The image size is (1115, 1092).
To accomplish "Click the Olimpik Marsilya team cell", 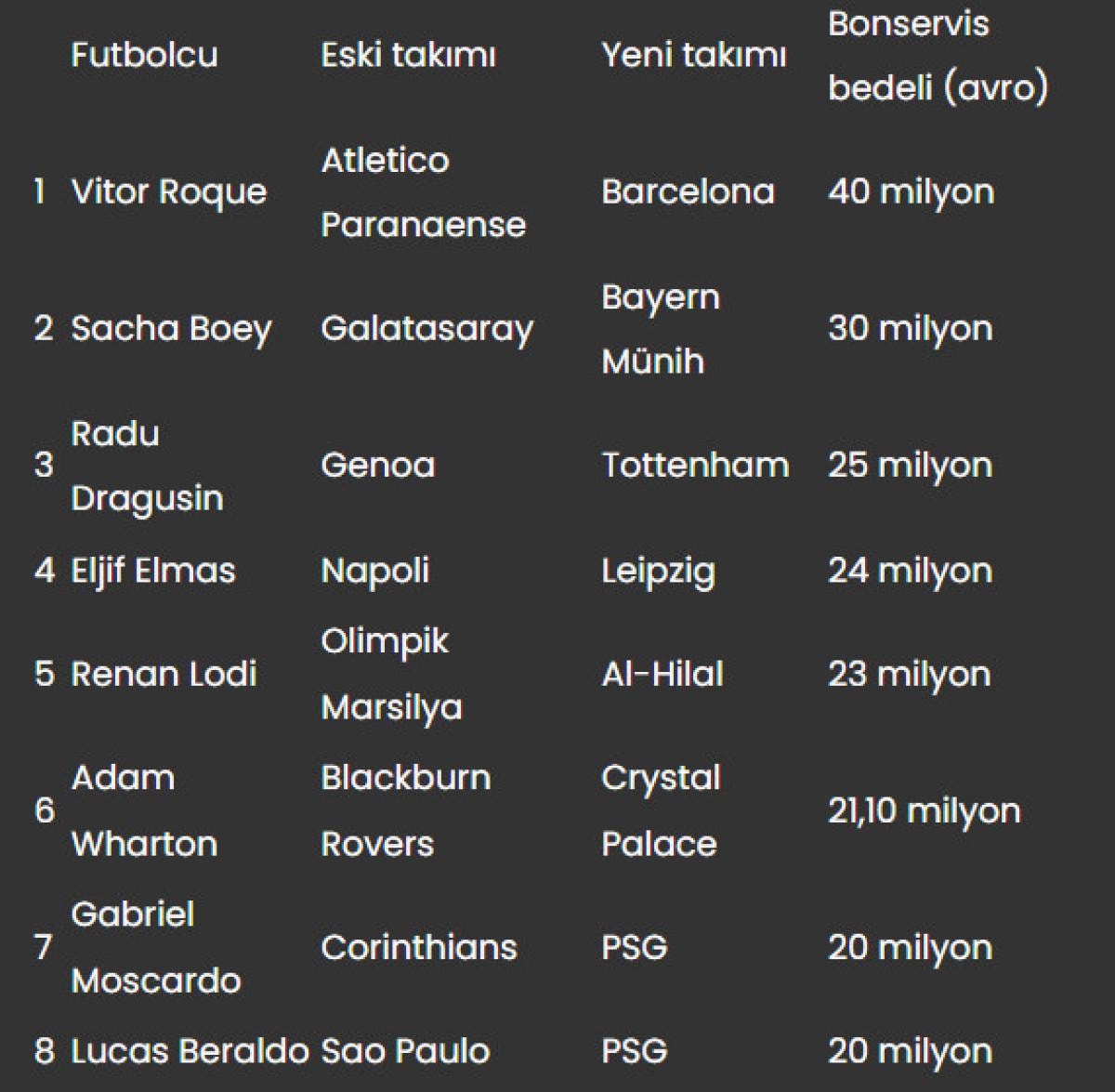I will 391,674.
